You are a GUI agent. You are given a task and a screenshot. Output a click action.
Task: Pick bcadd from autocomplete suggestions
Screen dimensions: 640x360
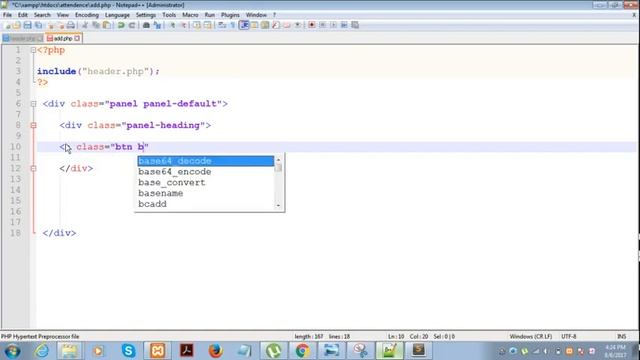pyautogui.click(x=206, y=204)
